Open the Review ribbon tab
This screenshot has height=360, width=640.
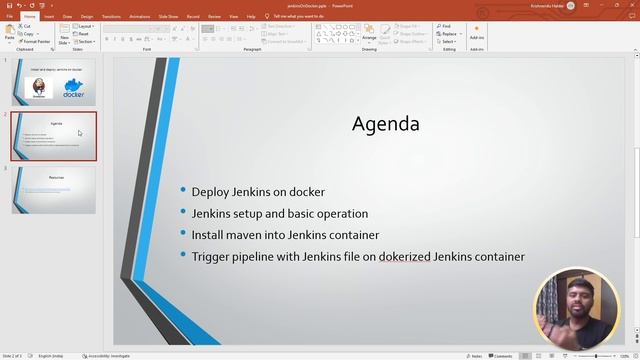214,17
